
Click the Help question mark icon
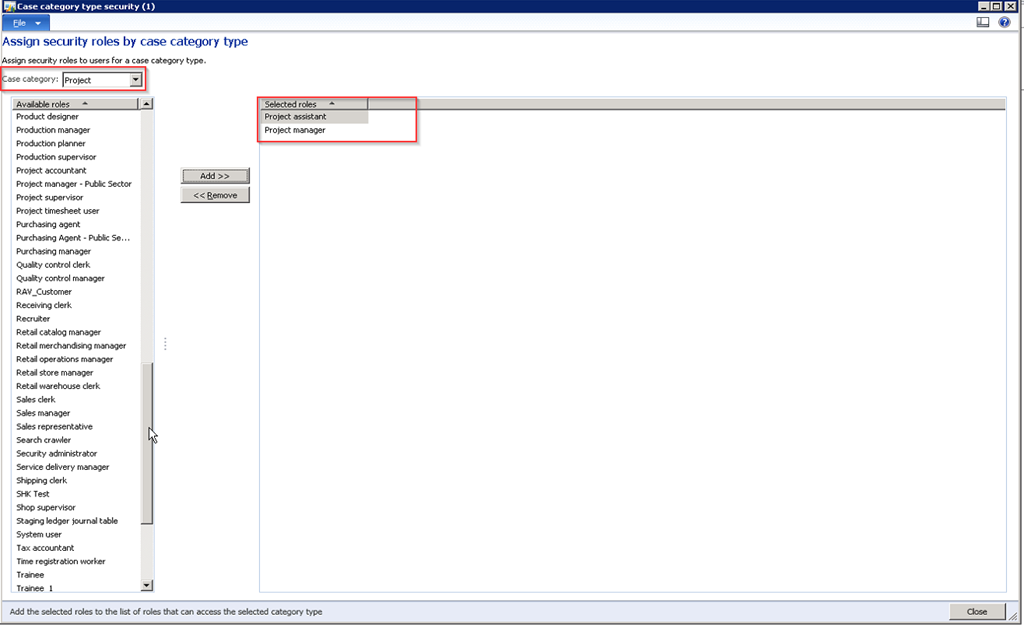click(x=1004, y=22)
